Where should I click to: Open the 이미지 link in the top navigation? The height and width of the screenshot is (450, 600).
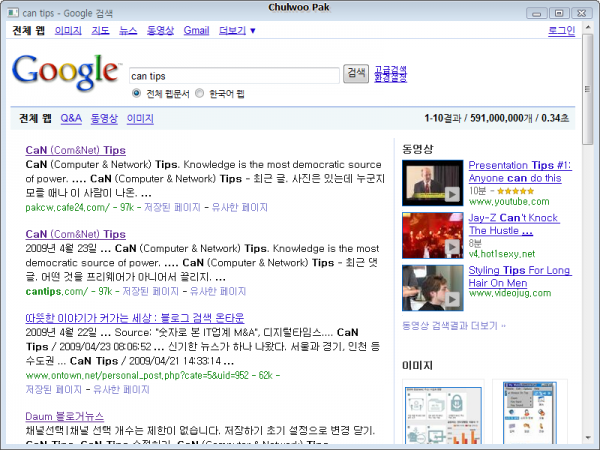coord(68,30)
